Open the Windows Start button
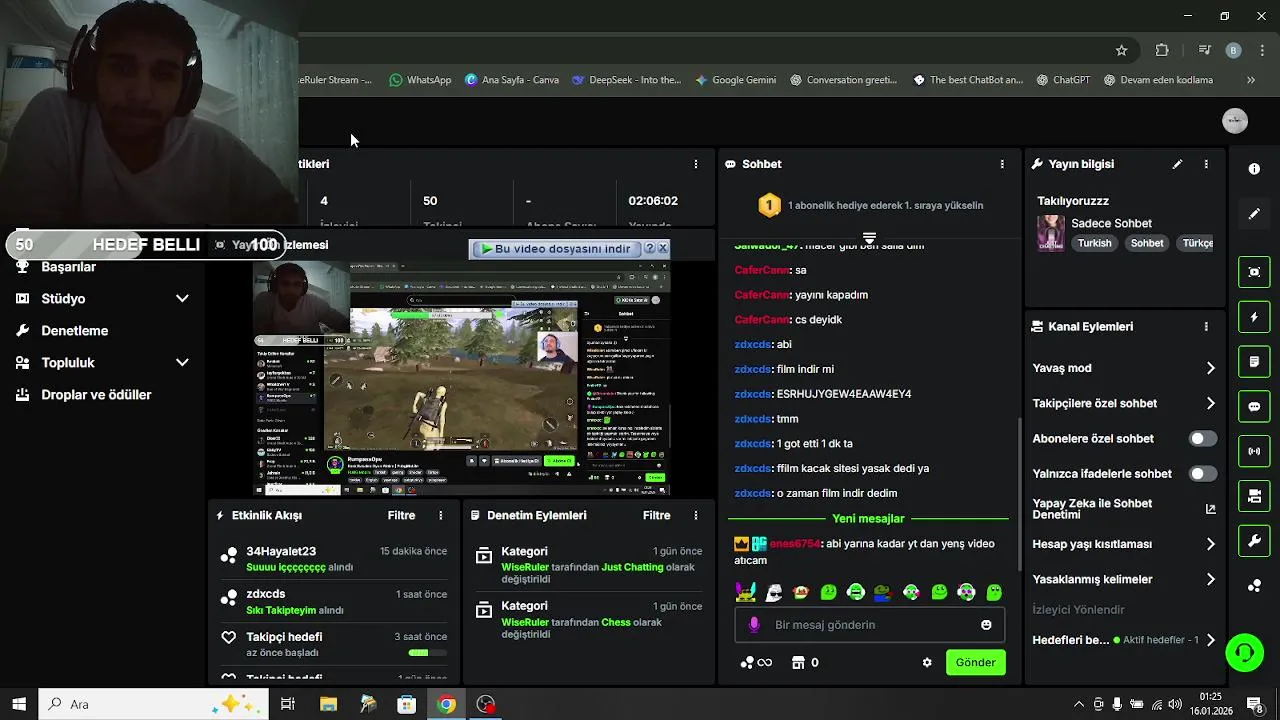Image resolution: width=1280 pixels, height=720 pixels. (18, 704)
